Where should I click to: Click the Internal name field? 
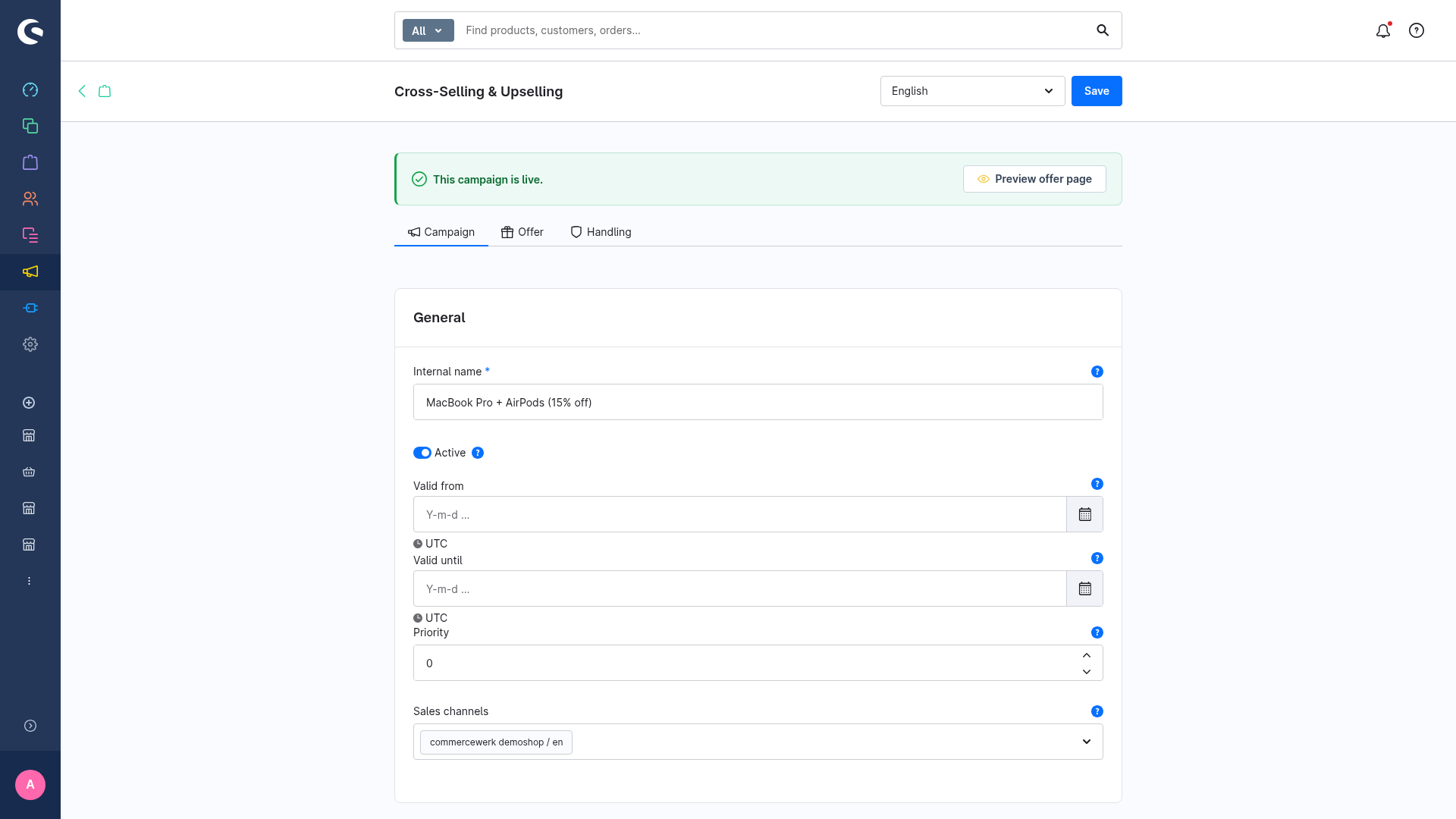point(758,402)
